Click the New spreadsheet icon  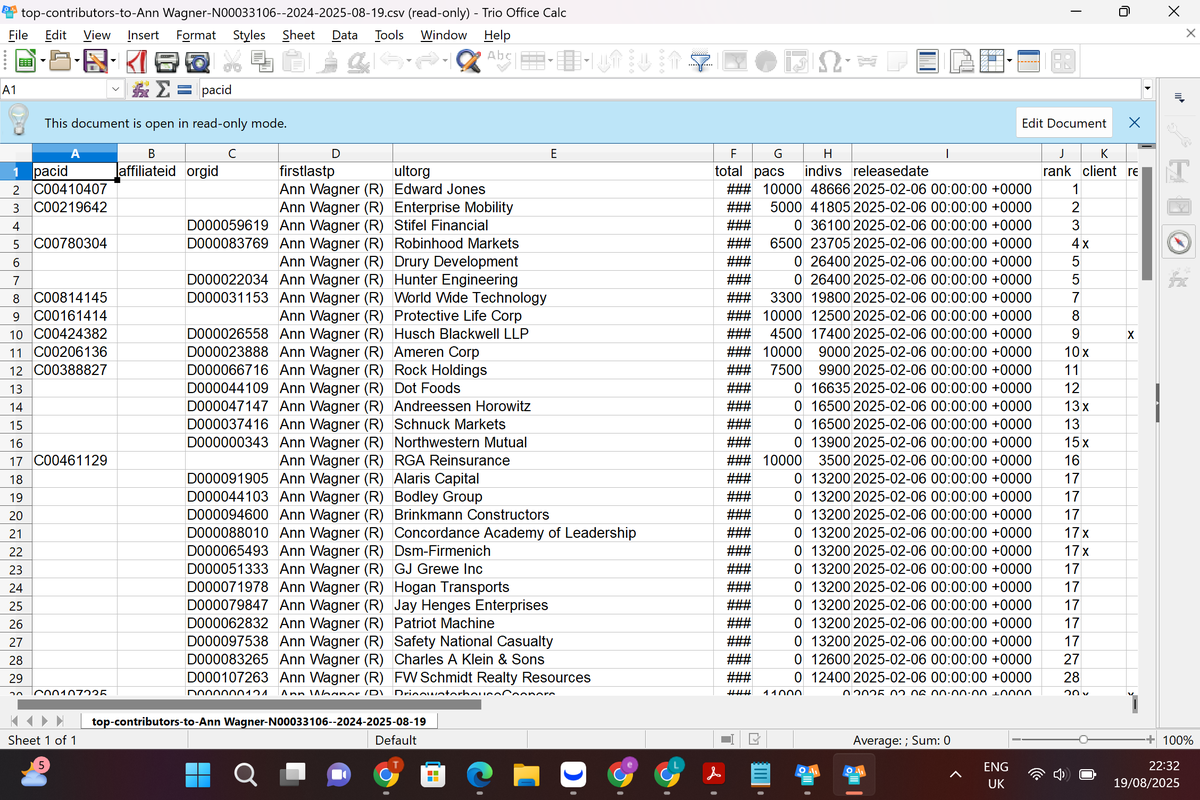click(24, 62)
